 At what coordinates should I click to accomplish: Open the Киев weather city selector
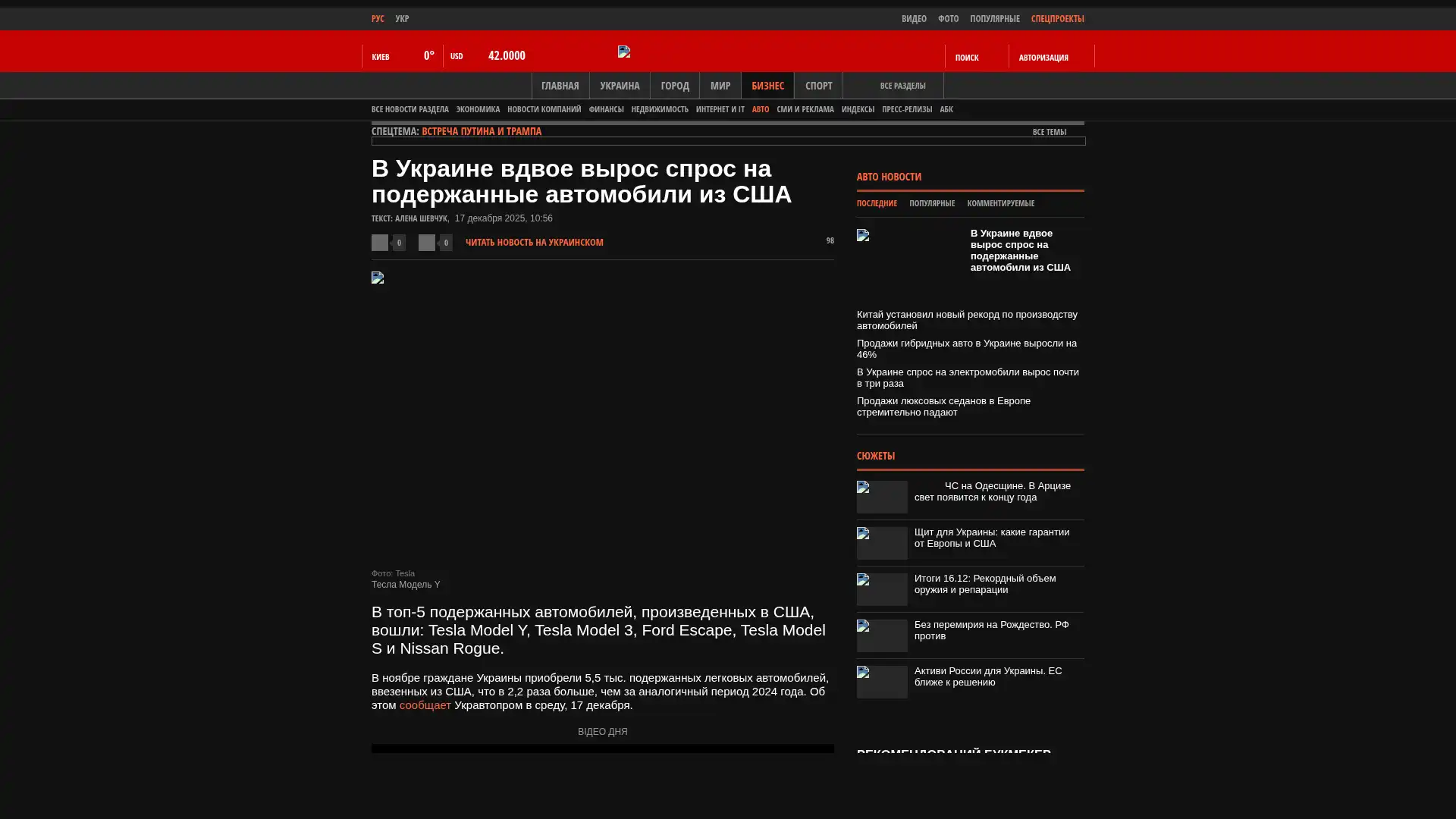[x=381, y=57]
